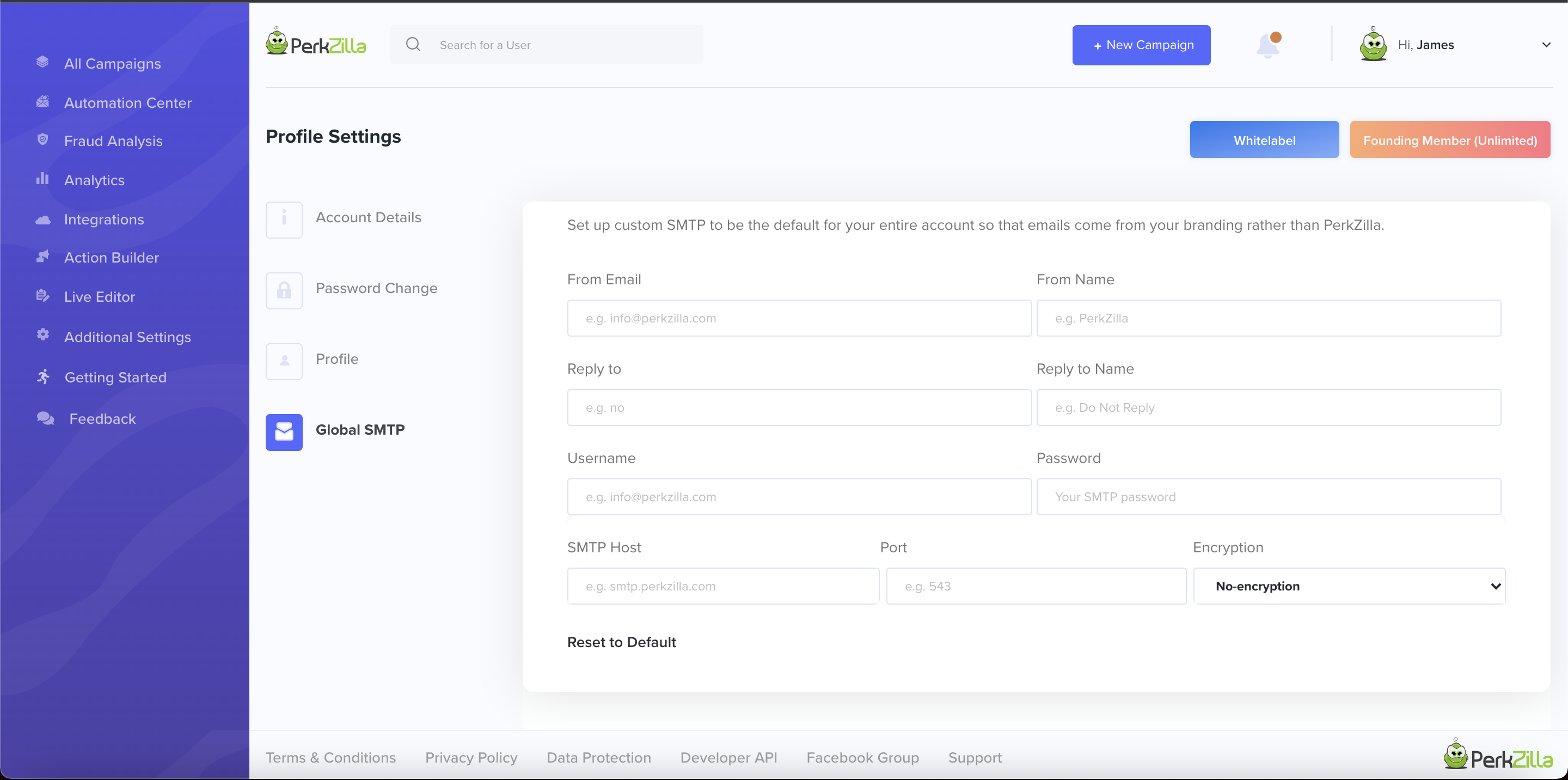The image size is (1568, 780).
Task: Click the Fraud Analysis shield icon
Action: (42, 139)
